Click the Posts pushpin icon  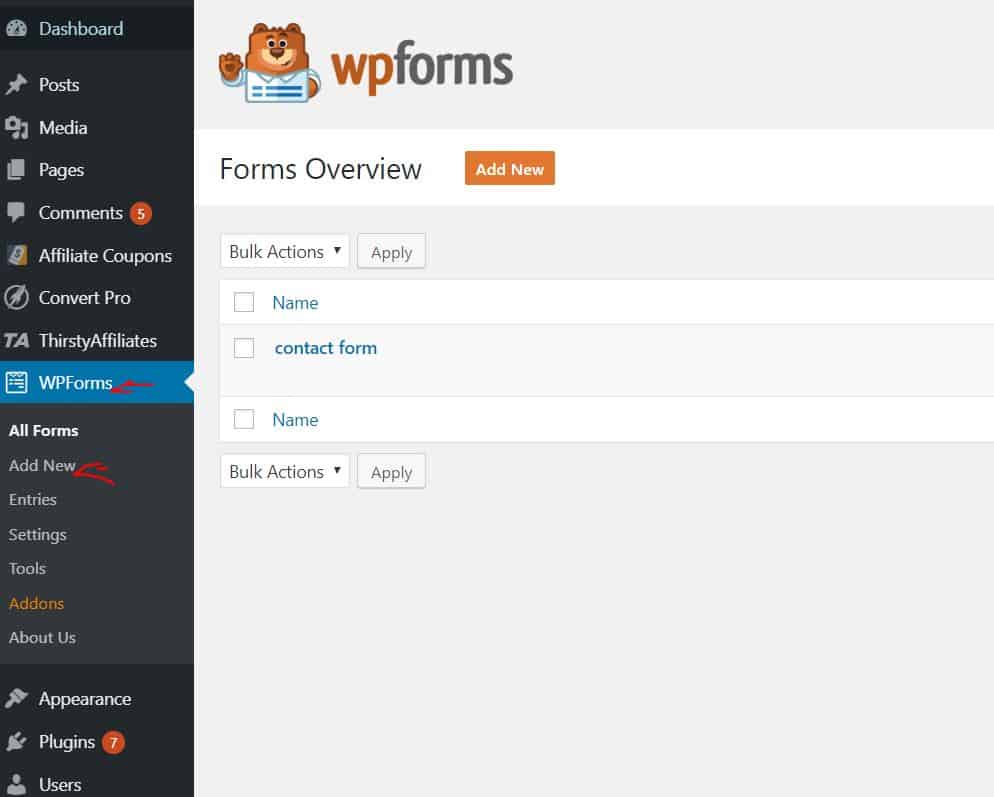pyautogui.click(x=16, y=84)
